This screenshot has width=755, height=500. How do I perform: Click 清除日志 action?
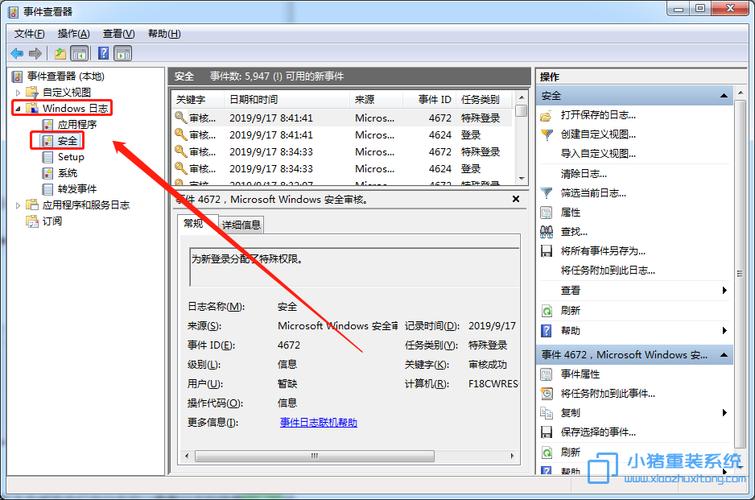click(x=584, y=174)
